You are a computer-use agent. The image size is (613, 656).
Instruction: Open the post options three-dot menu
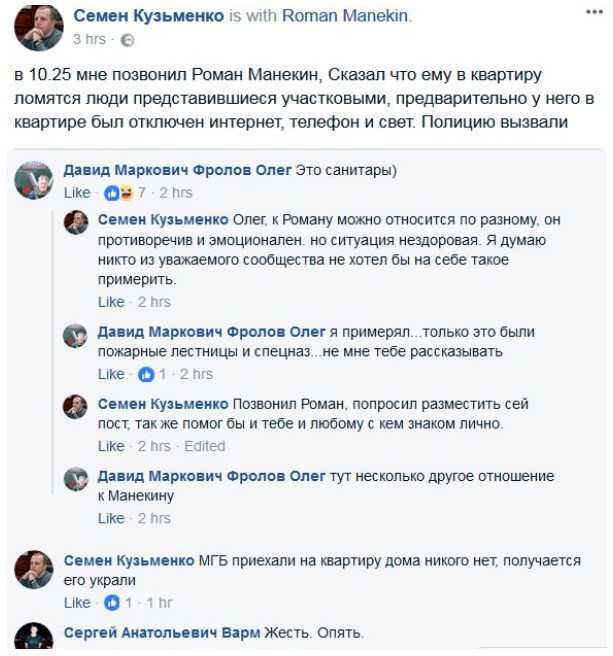[x=594, y=12]
